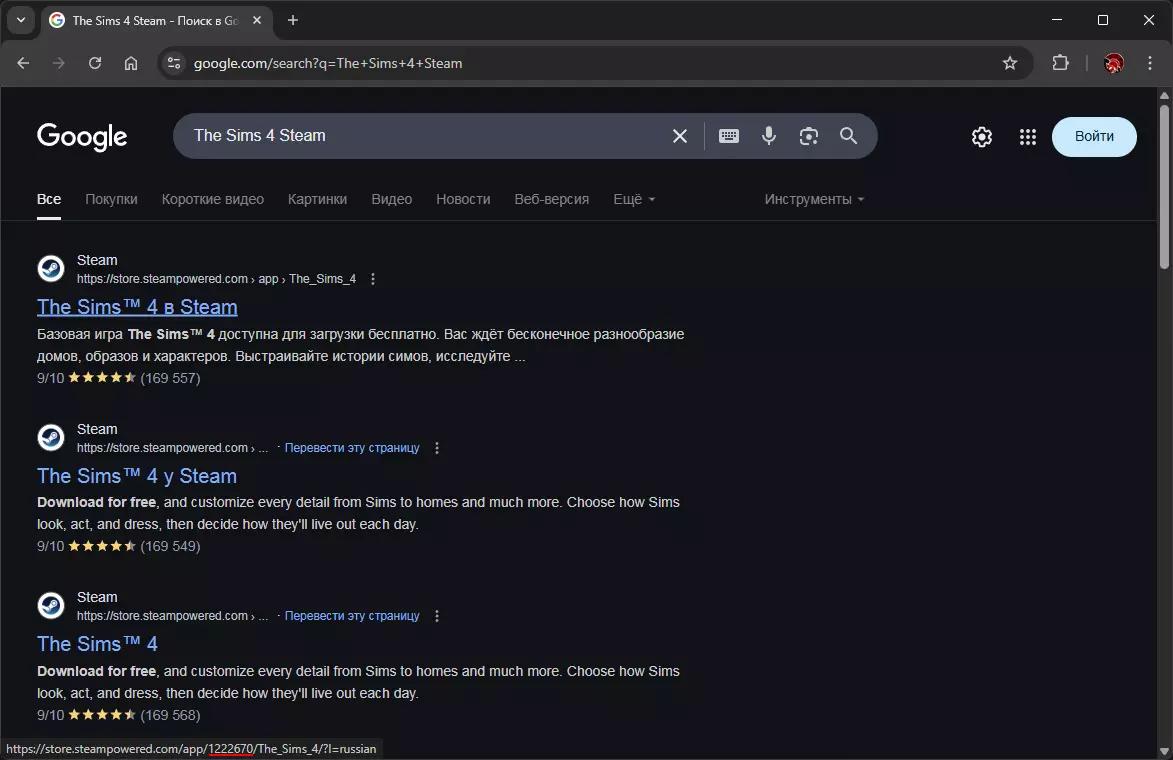Open more options for third Steam result
The width and height of the screenshot is (1173, 760).
(x=437, y=616)
